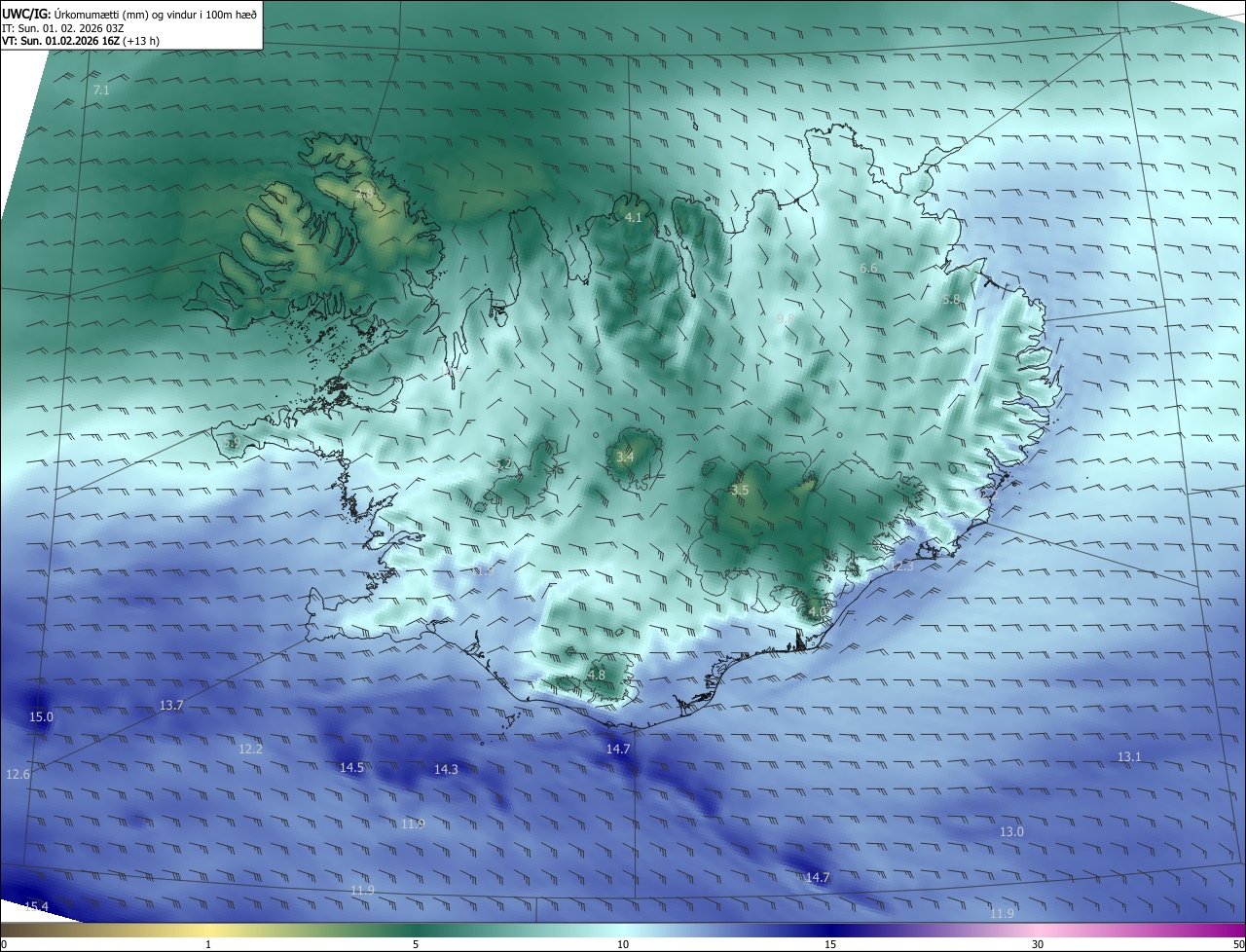Screen dimensions: 1246x952
Task: Click the 4.1 value label on the map
Action: [x=633, y=218]
